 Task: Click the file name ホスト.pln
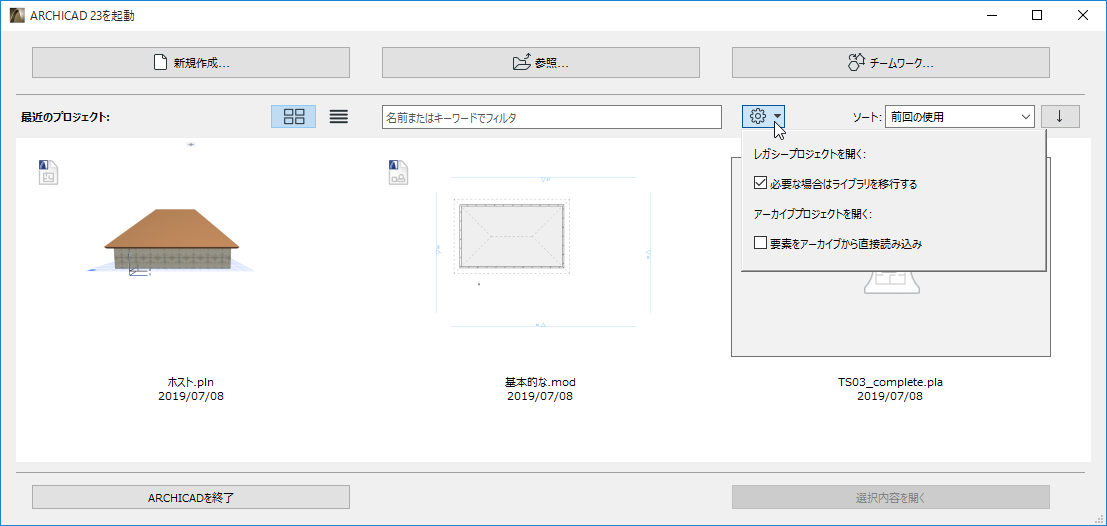(191, 383)
